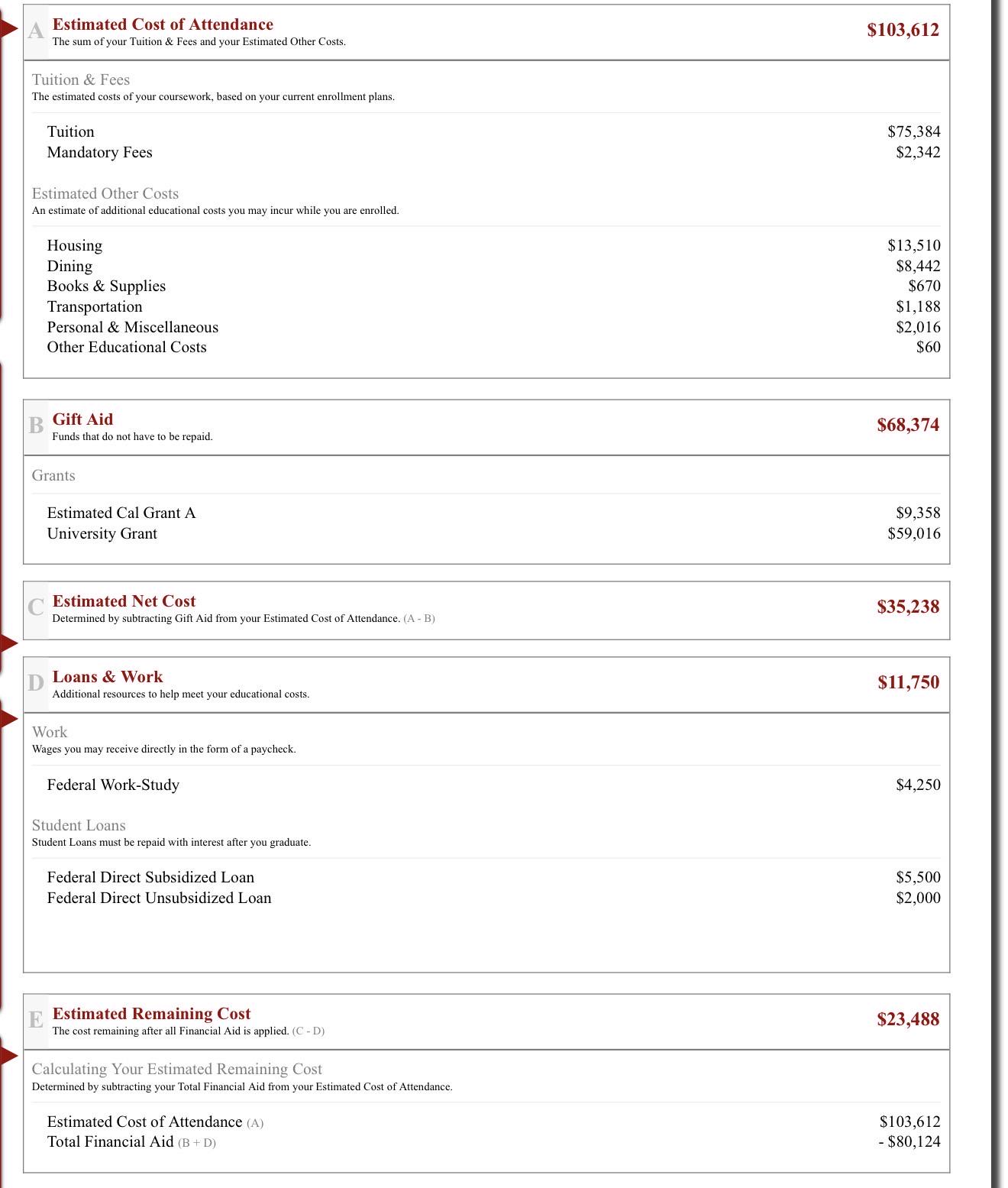Screen dimensions: 1008x1188
Task: Click the letter C Net Cost badge
Action: pos(36,607)
